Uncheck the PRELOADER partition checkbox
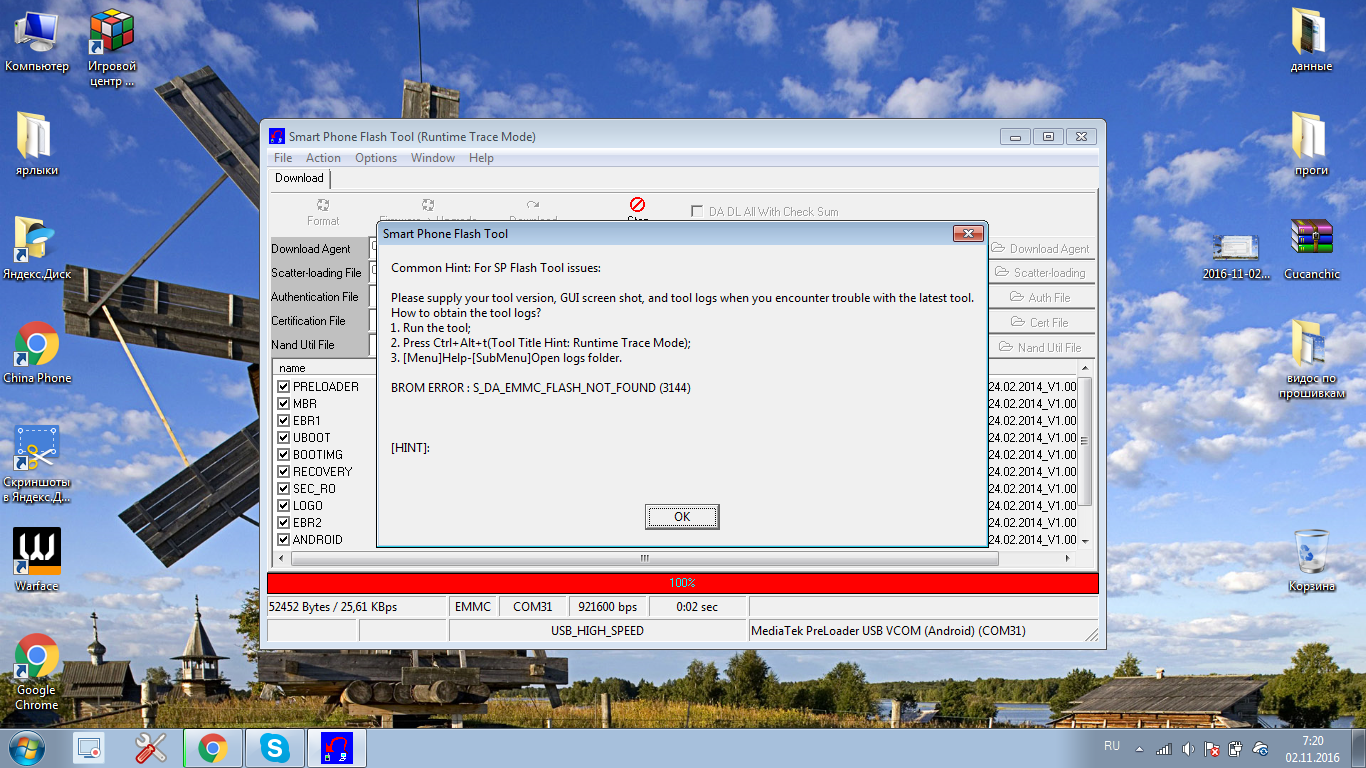Viewport: 1366px width, 768px height. coord(284,387)
